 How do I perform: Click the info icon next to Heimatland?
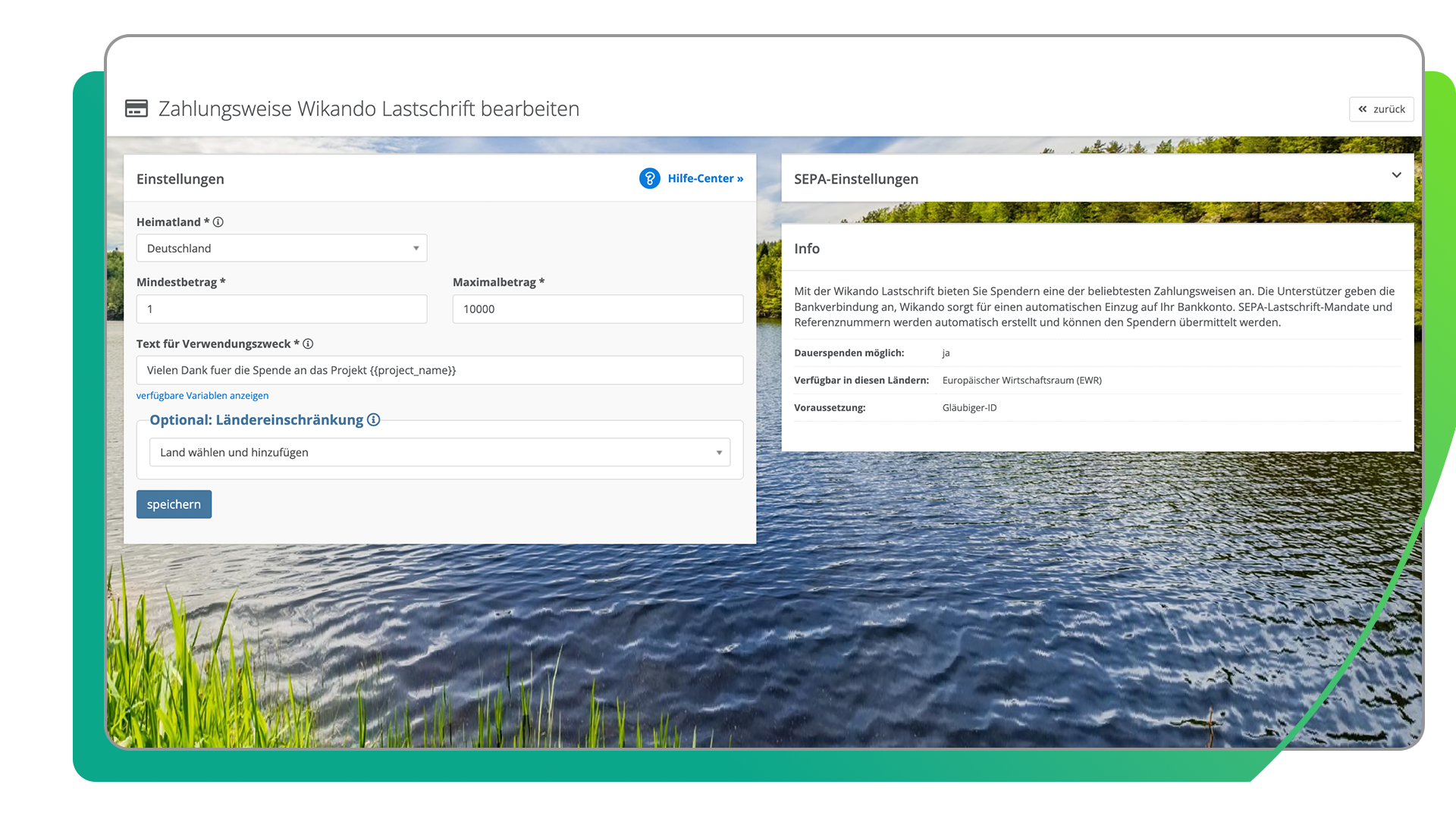pos(218,222)
